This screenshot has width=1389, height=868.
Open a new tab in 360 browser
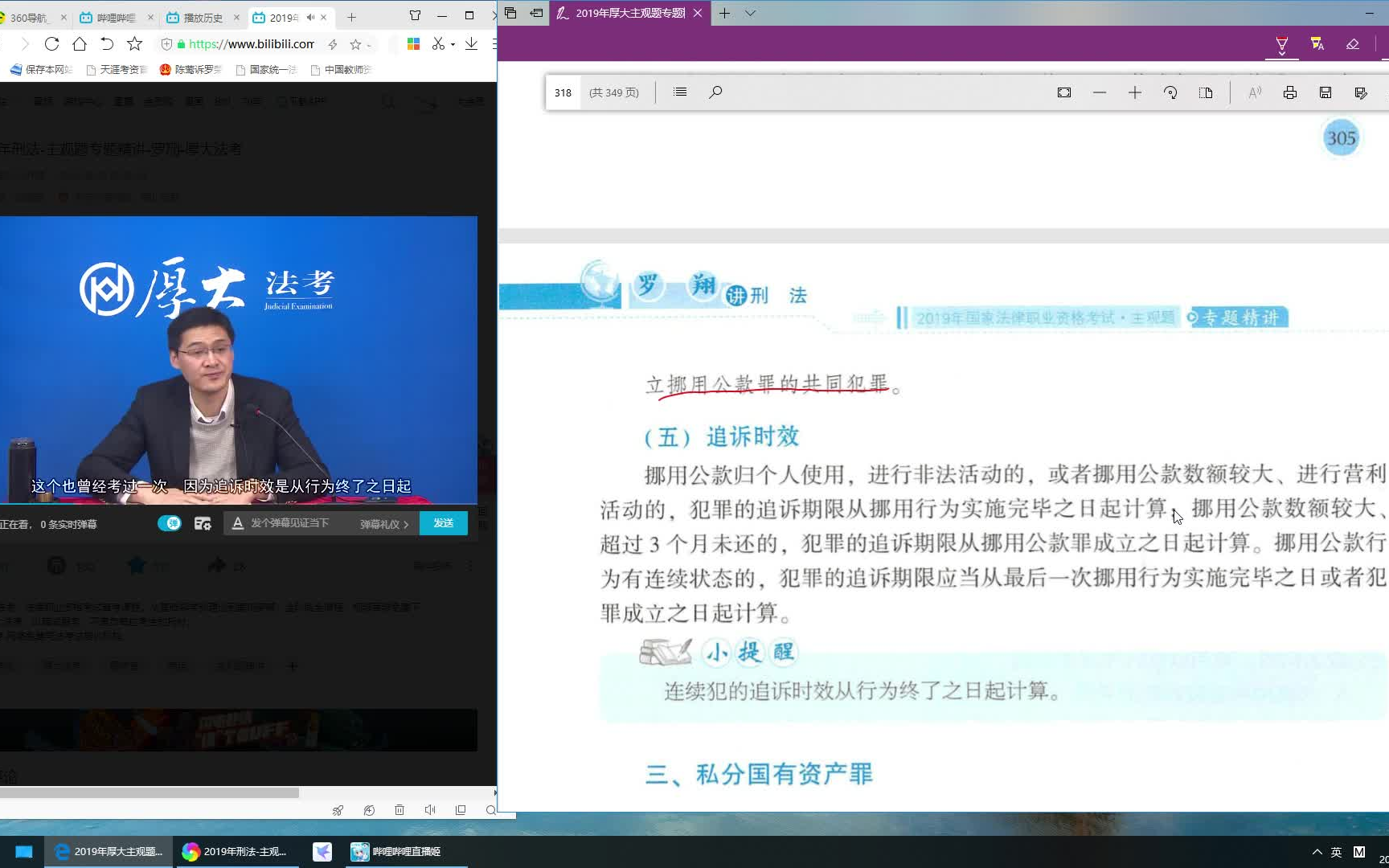(x=351, y=17)
